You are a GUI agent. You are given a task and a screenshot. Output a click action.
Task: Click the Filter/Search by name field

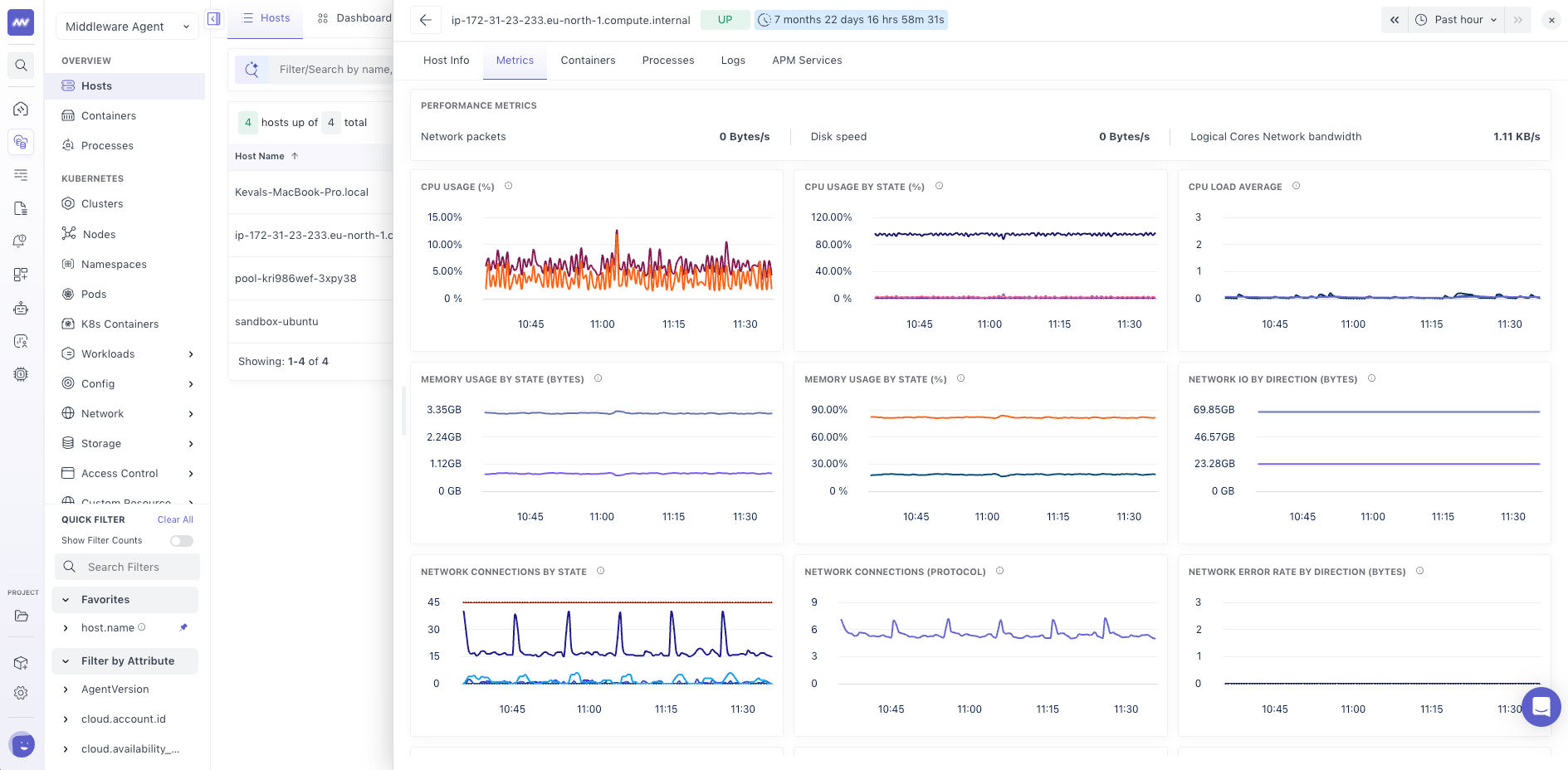332,70
